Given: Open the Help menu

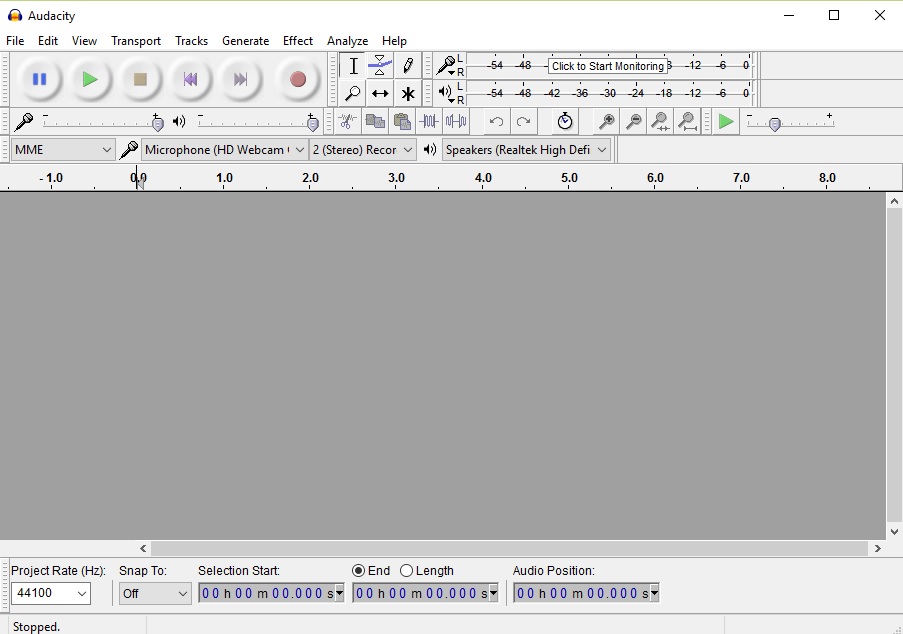Looking at the screenshot, I should (x=394, y=41).
